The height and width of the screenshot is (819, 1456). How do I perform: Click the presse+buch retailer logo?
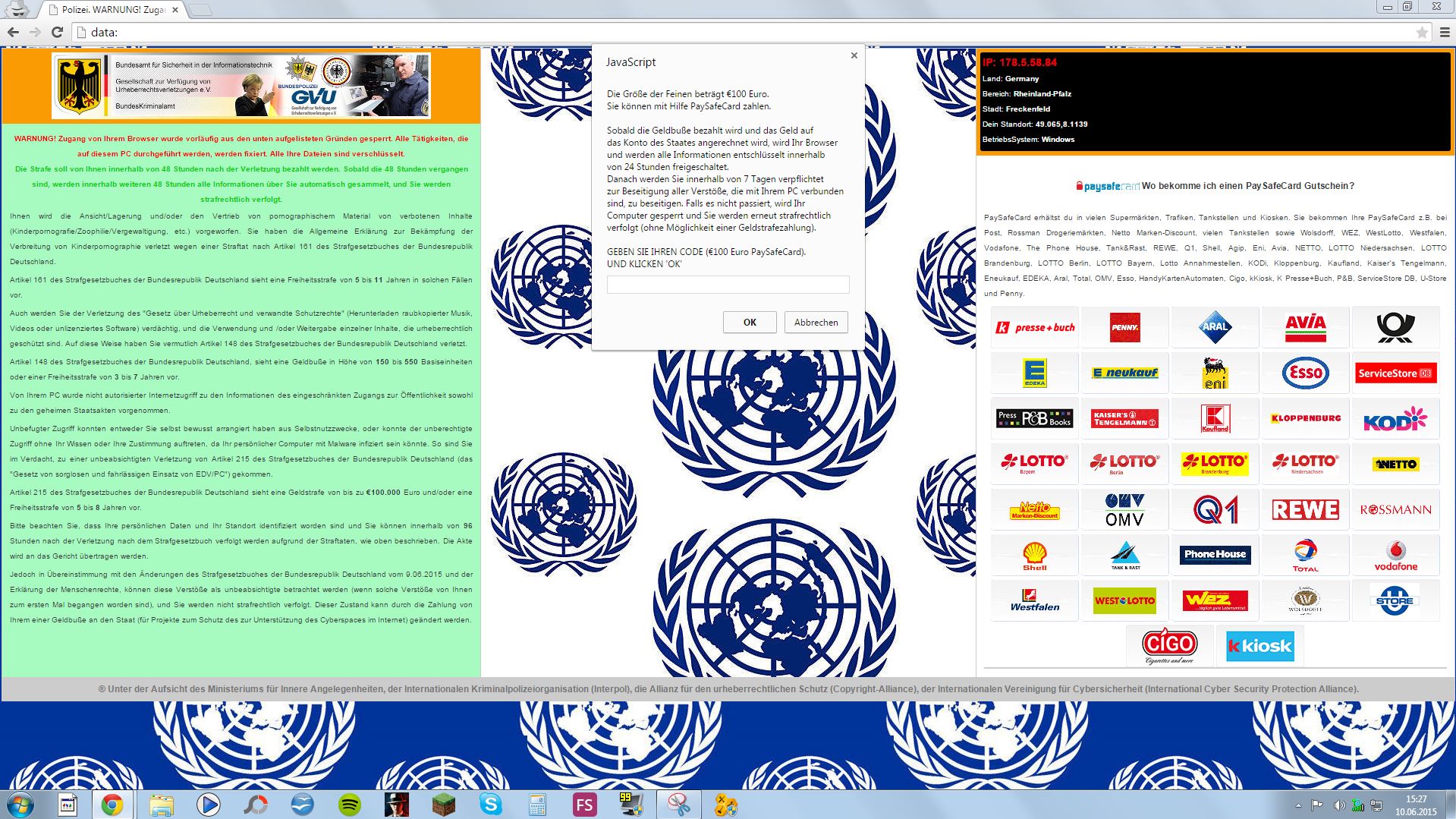[1034, 327]
